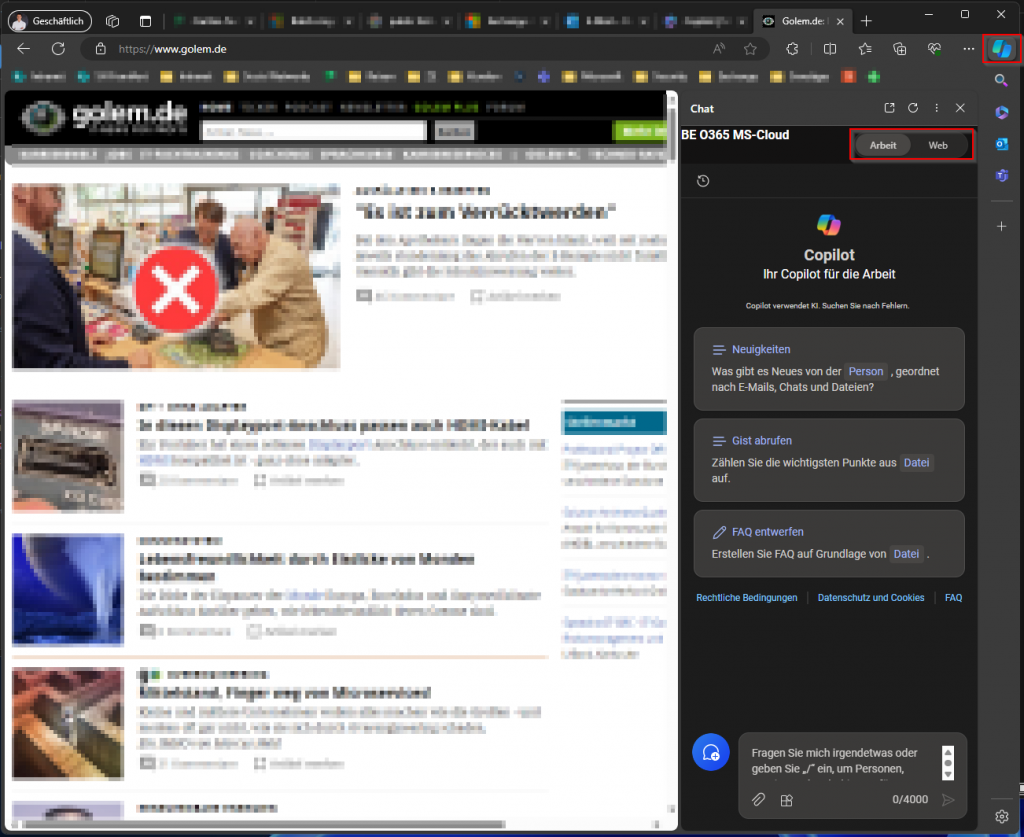Choose the FAQ entwerfen suggestion
Image resolution: width=1024 pixels, height=837 pixels.
828,542
